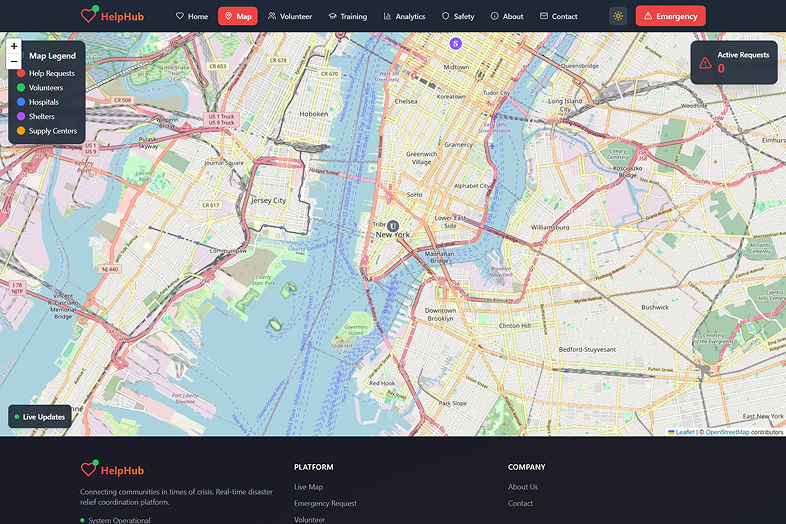
Task: Select the gray U marker at New York
Action: (393, 226)
